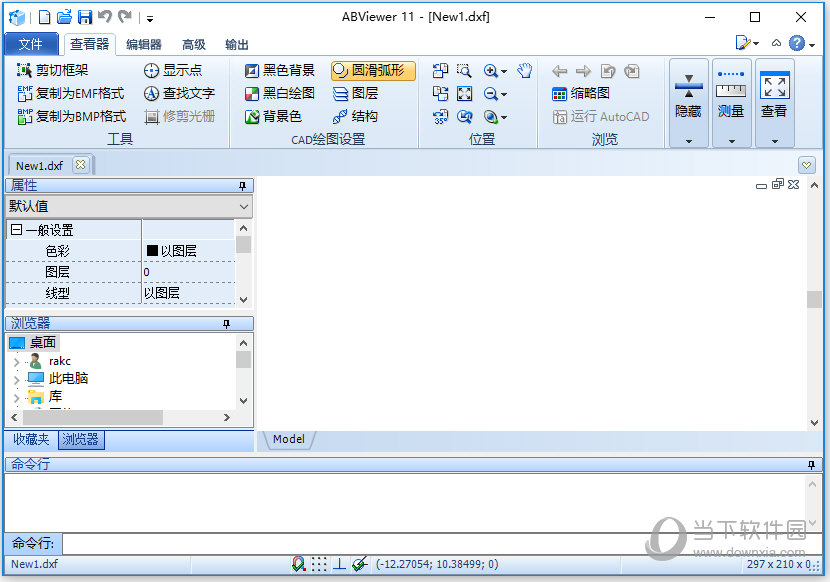830x582 pixels.
Task: Restore the inner document window
Action: click(778, 184)
